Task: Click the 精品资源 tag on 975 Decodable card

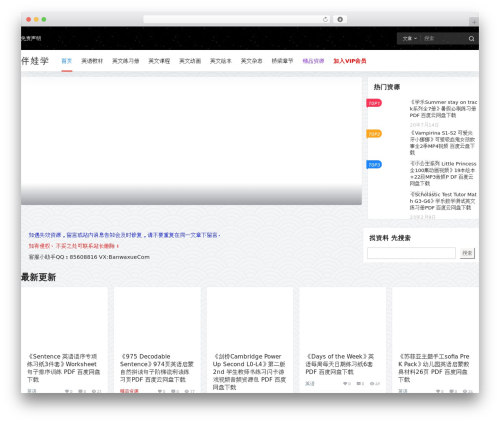Action: (x=129, y=391)
